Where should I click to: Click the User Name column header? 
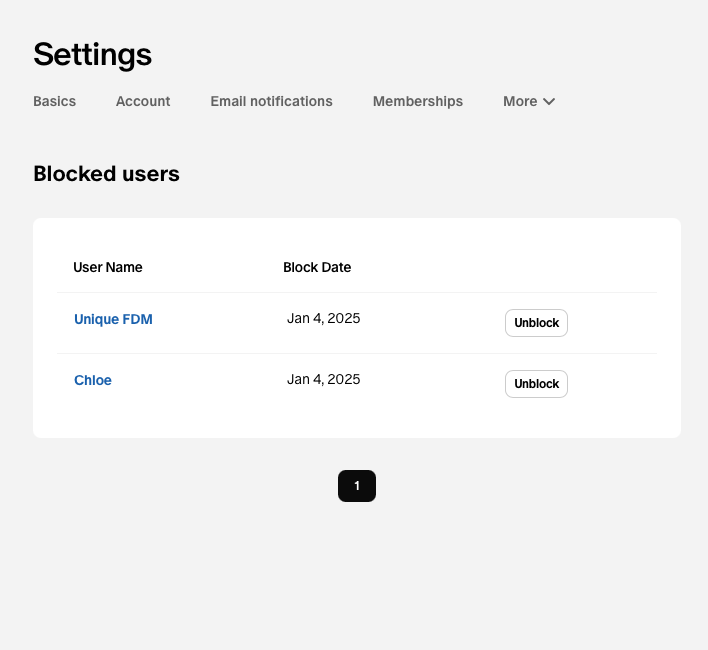click(x=108, y=267)
